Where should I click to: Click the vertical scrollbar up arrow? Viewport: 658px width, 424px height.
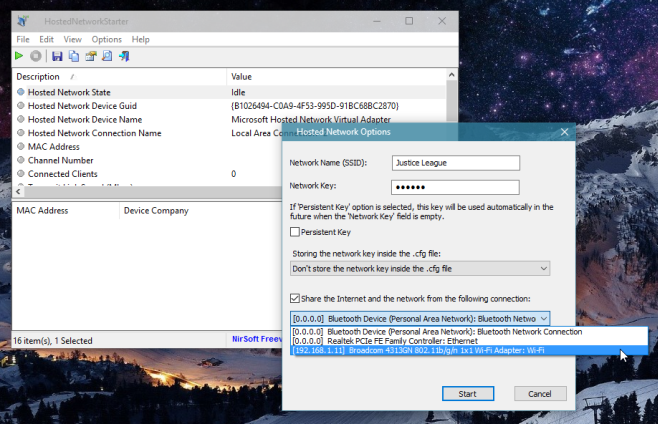(452, 75)
